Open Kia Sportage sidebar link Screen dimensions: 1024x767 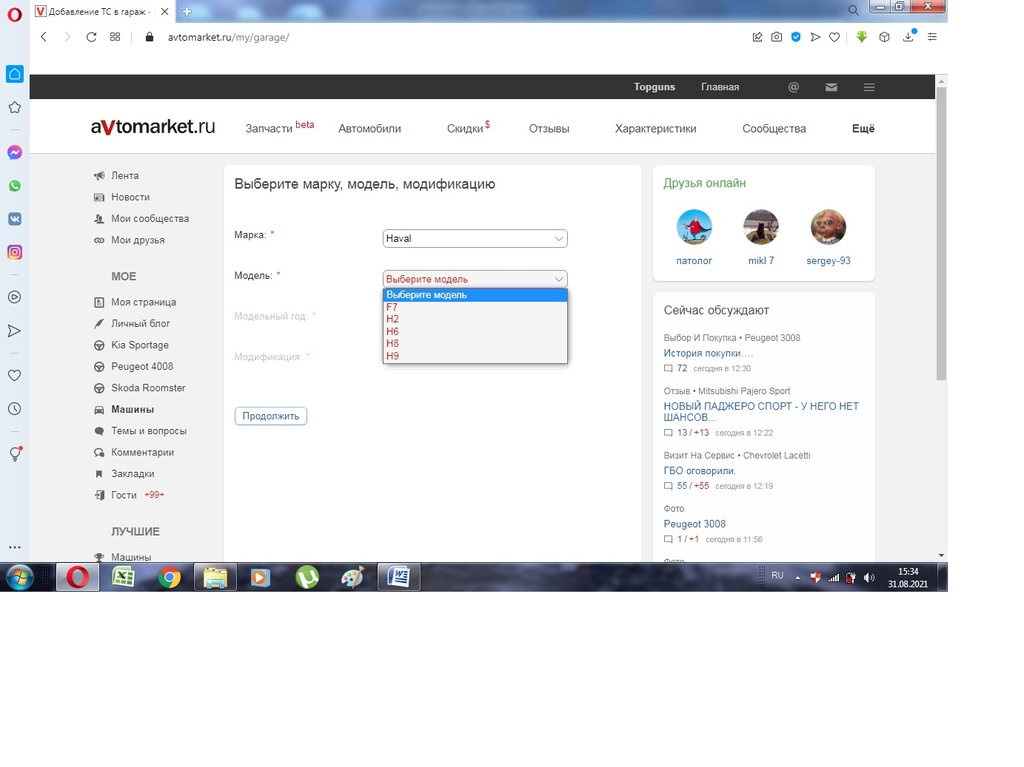point(139,345)
